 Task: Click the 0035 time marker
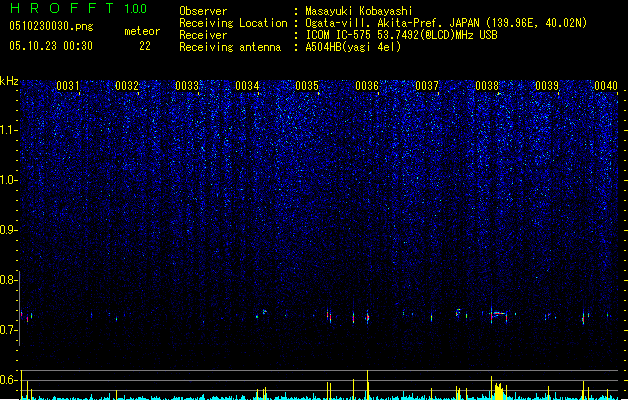(307, 86)
